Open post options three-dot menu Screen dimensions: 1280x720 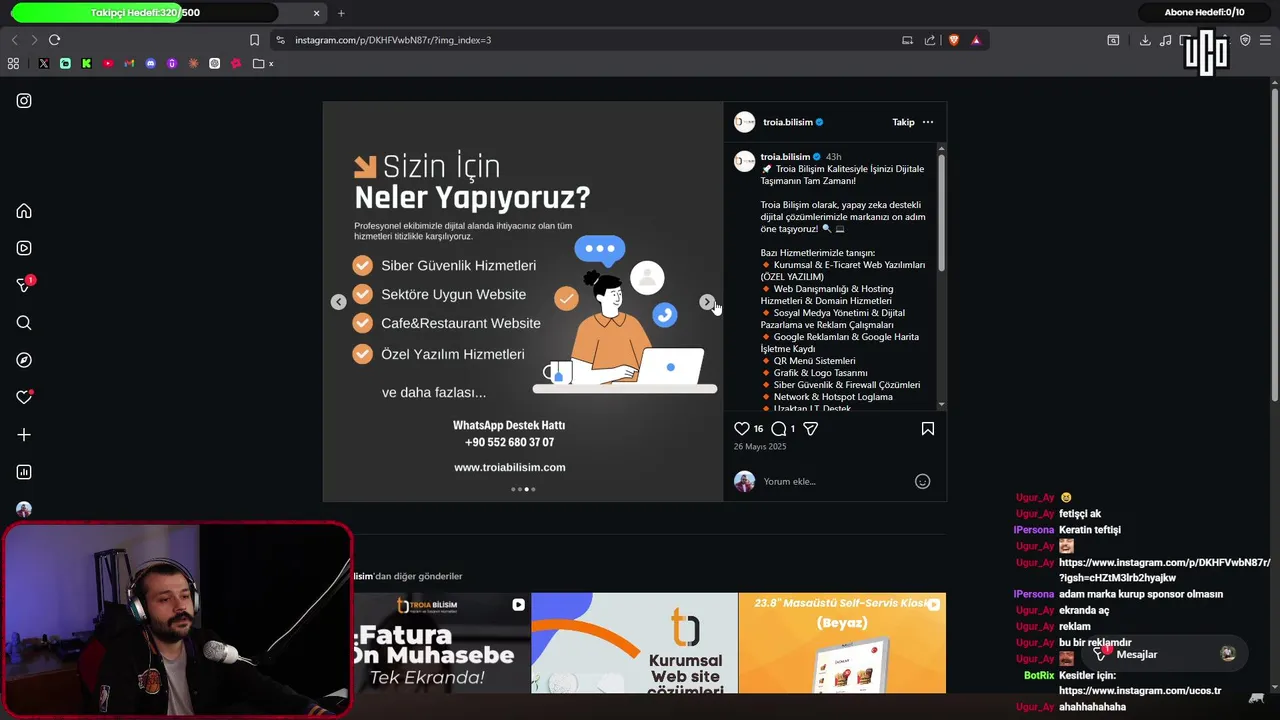click(928, 122)
